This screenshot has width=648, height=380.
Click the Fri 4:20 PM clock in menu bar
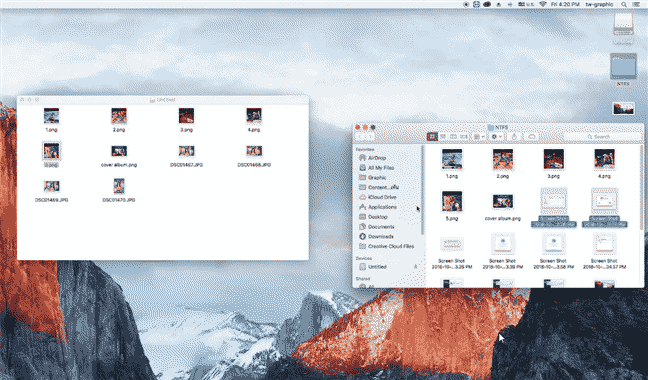point(565,4)
